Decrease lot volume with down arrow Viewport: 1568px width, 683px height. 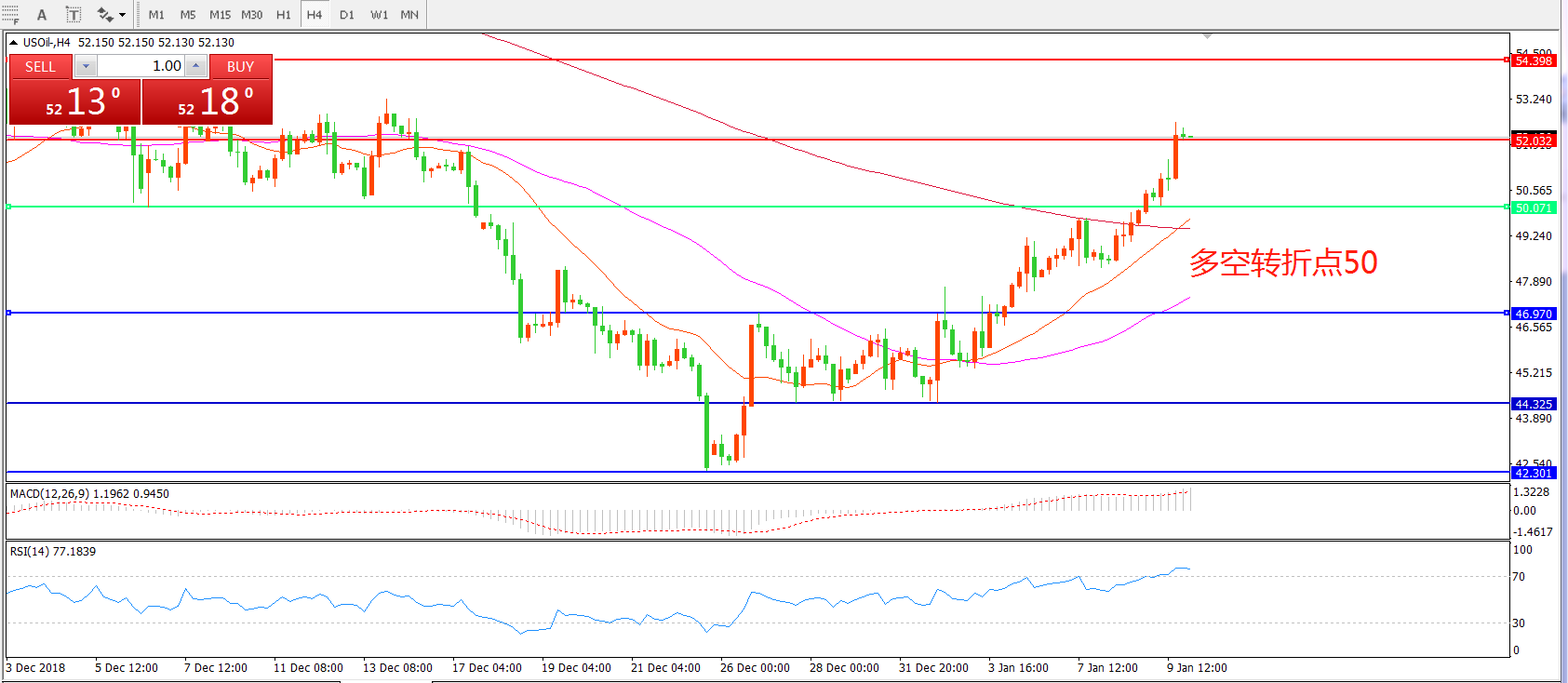pos(86,66)
